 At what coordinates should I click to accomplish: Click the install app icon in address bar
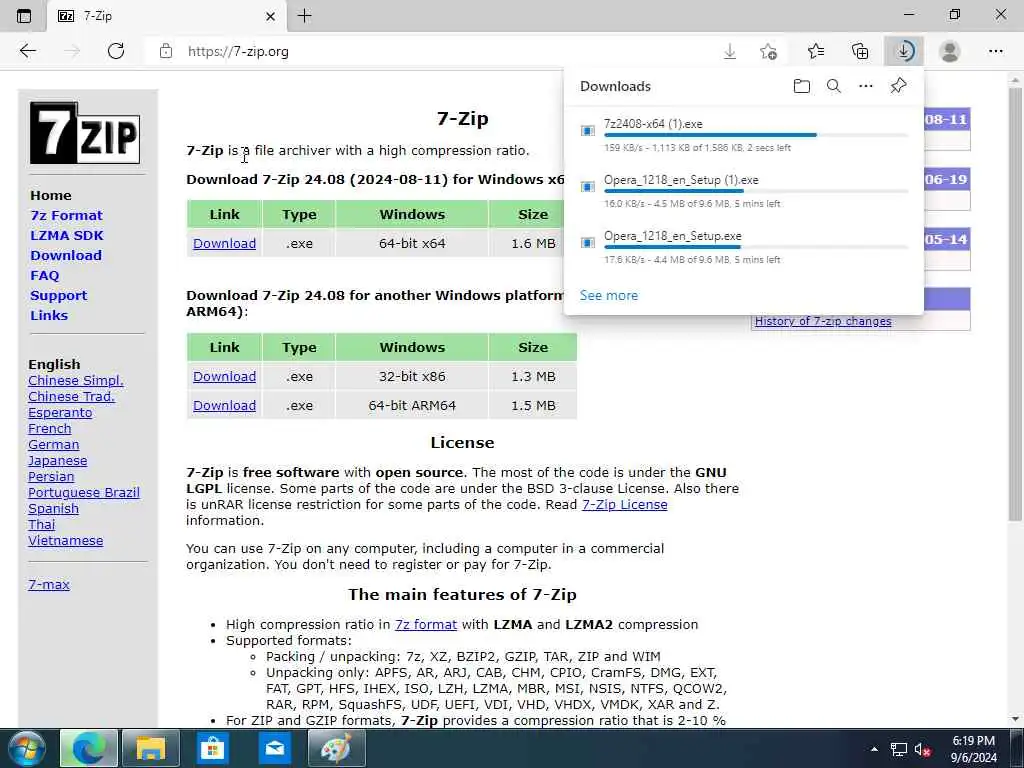coord(729,52)
